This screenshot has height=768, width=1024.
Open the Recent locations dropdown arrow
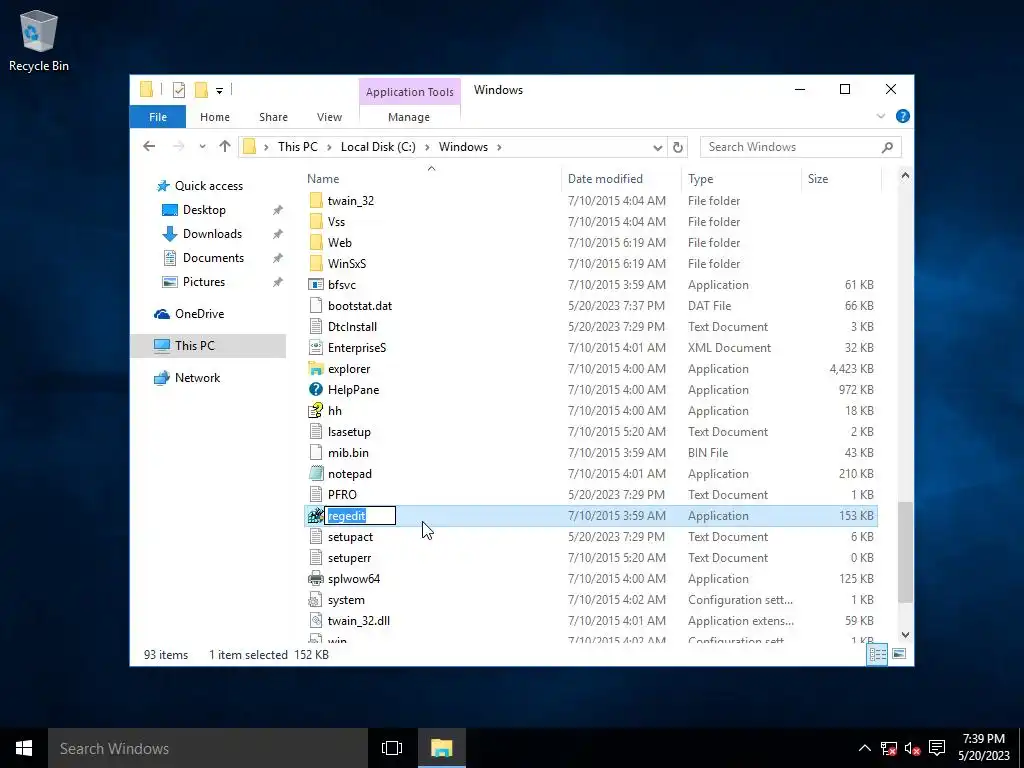click(x=202, y=147)
